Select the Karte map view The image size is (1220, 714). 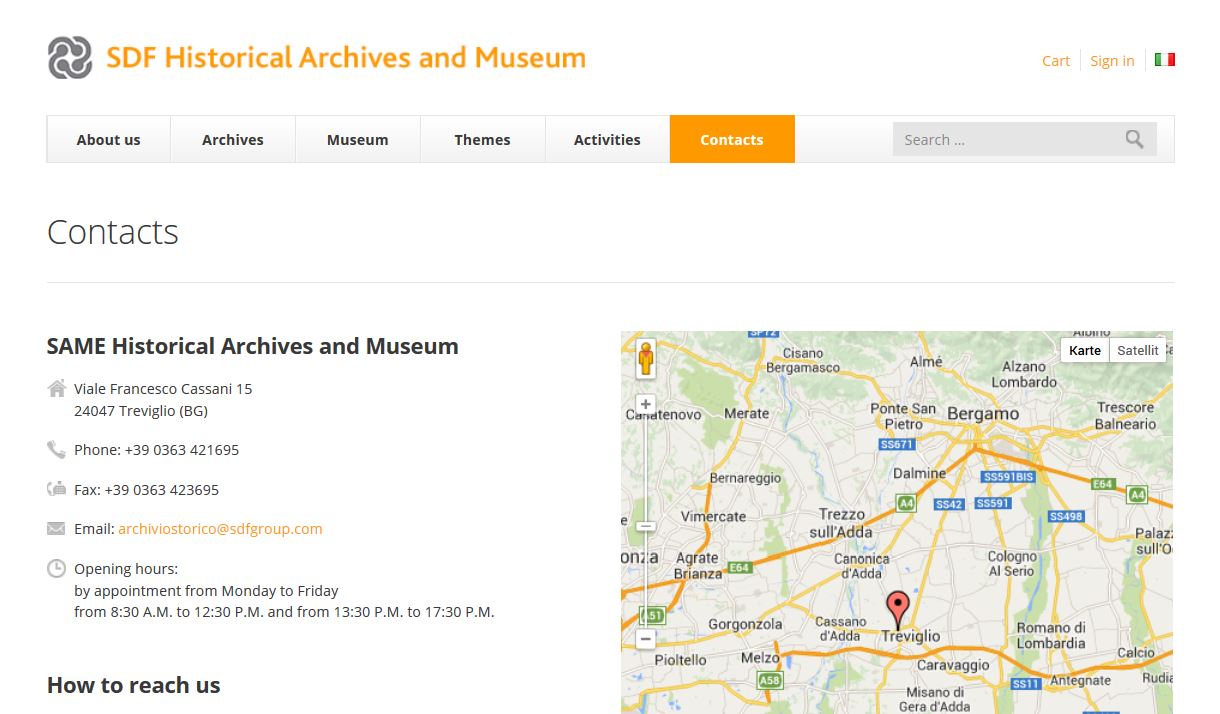(x=1084, y=350)
